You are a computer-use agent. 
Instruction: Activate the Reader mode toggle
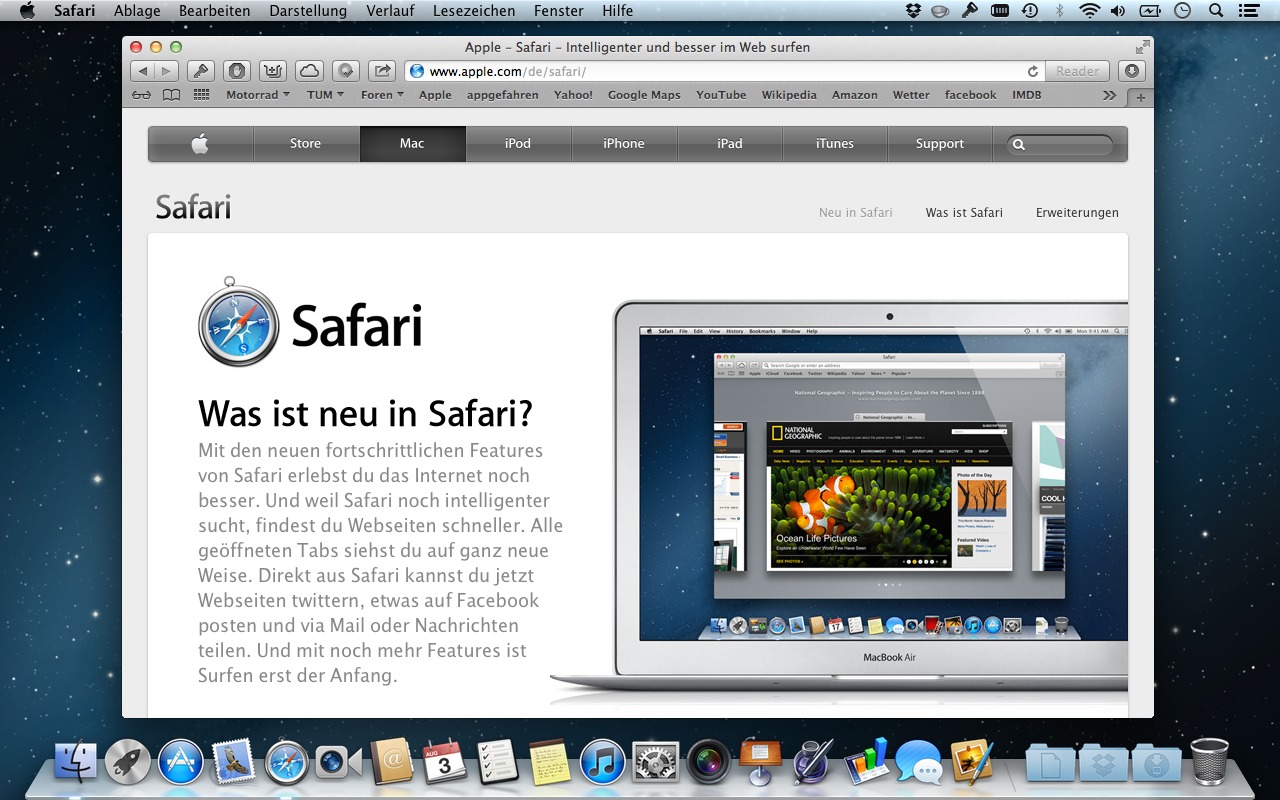coord(1077,71)
